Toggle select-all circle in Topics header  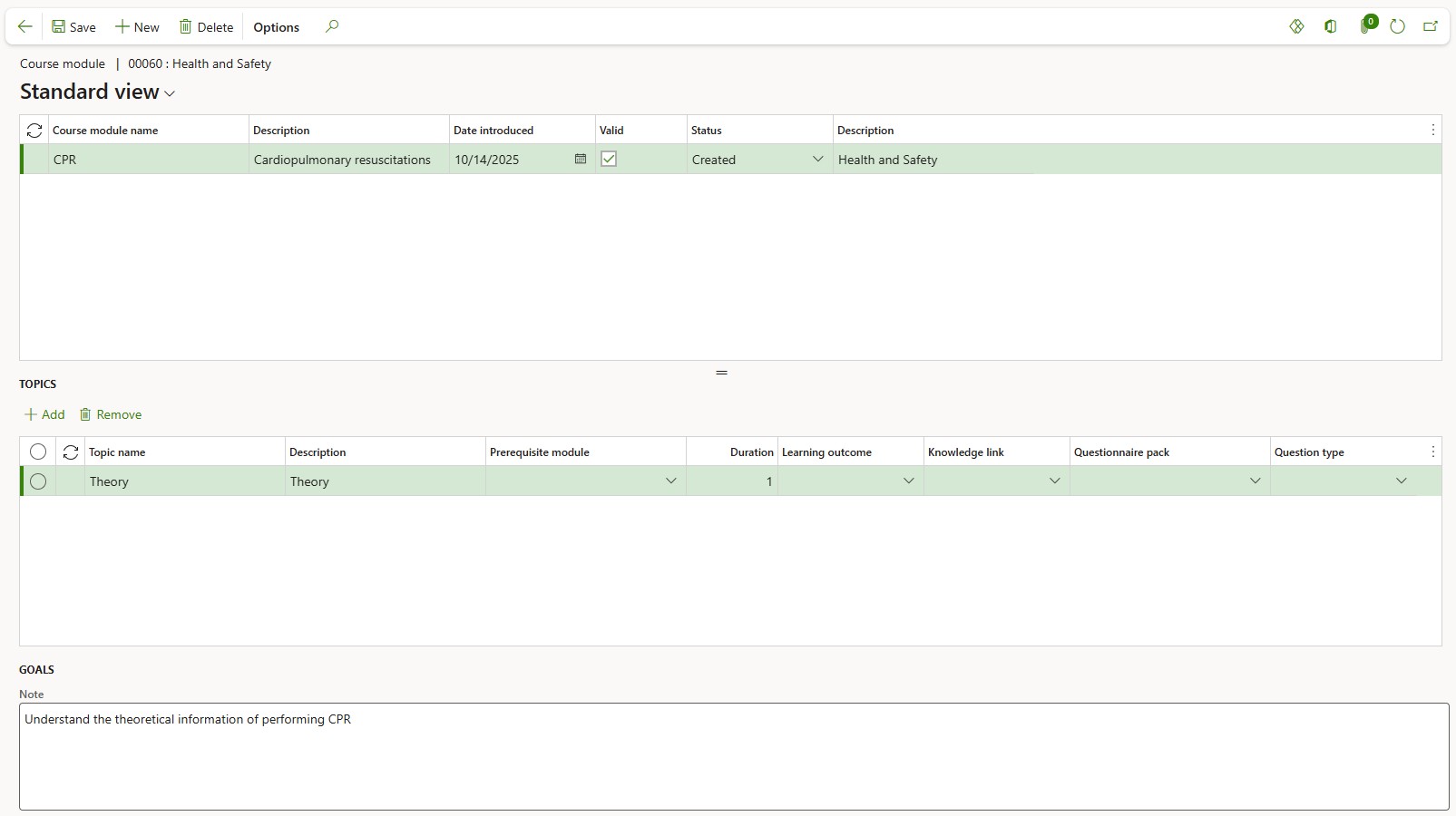[38, 452]
